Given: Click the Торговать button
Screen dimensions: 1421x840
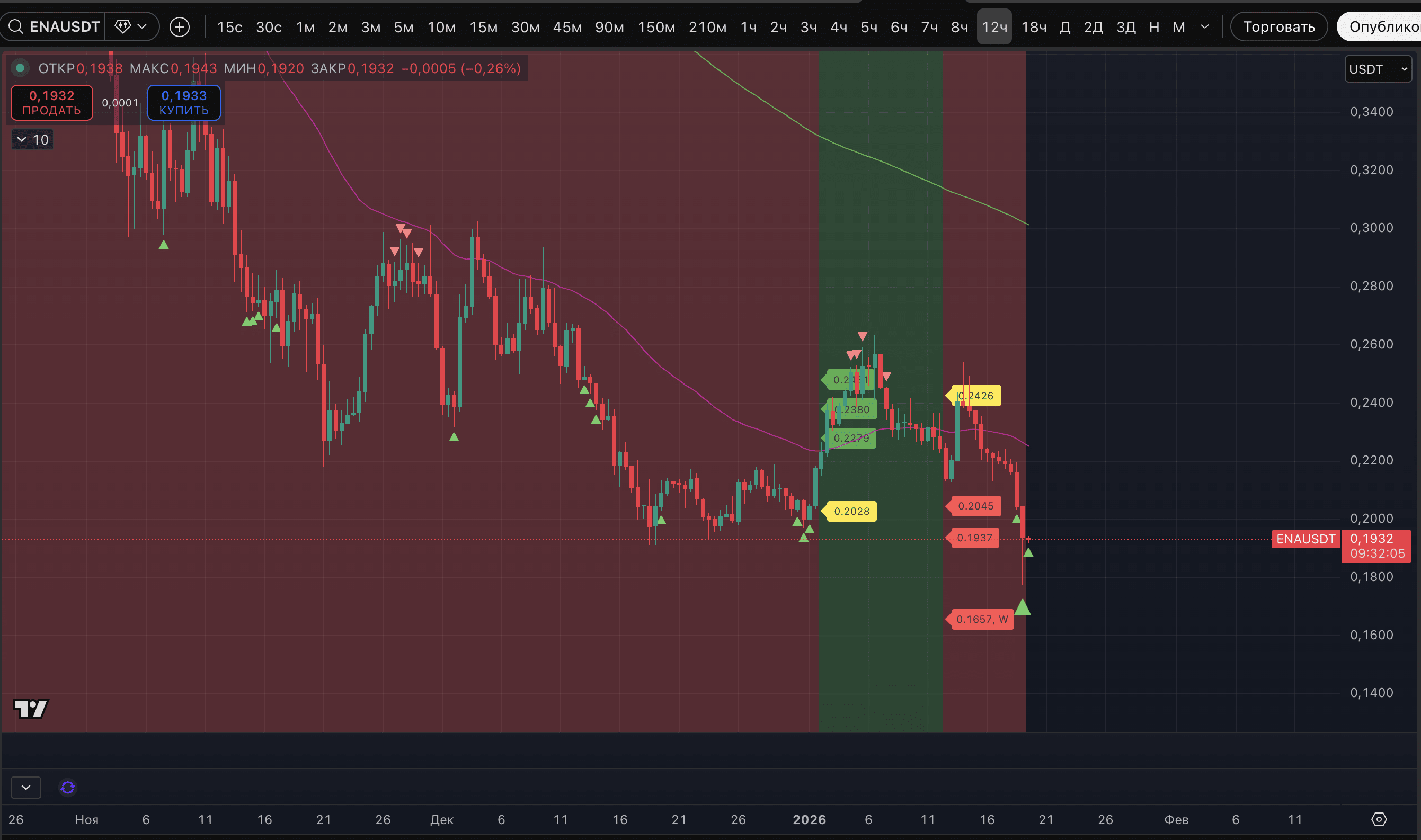Looking at the screenshot, I should (1278, 26).
